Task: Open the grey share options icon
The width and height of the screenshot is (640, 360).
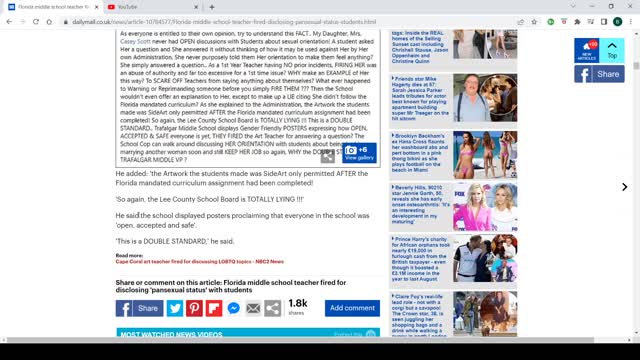Action: tap(273, 308)
